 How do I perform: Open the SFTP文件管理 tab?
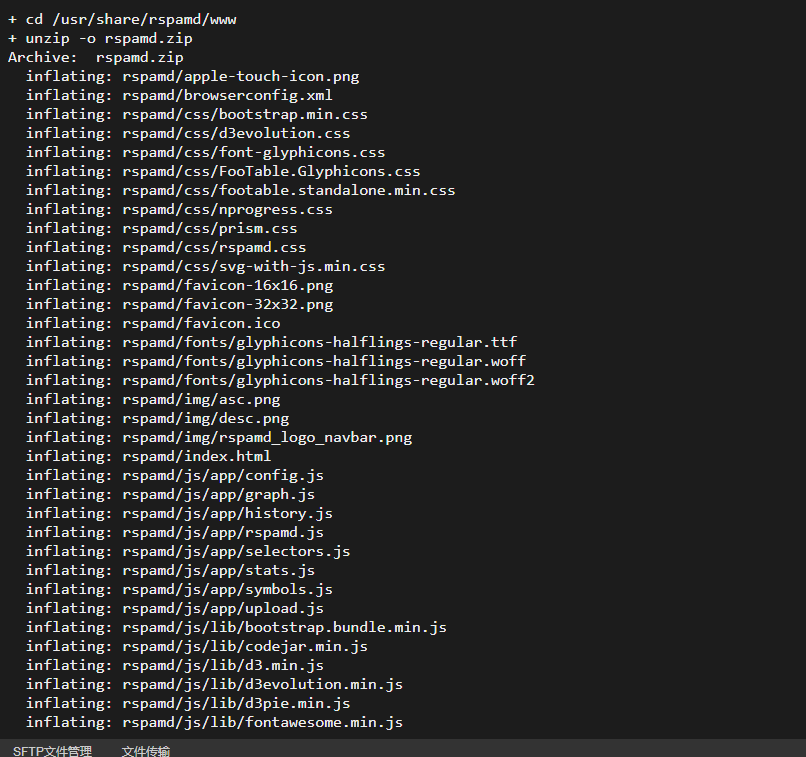pos(52,751)
